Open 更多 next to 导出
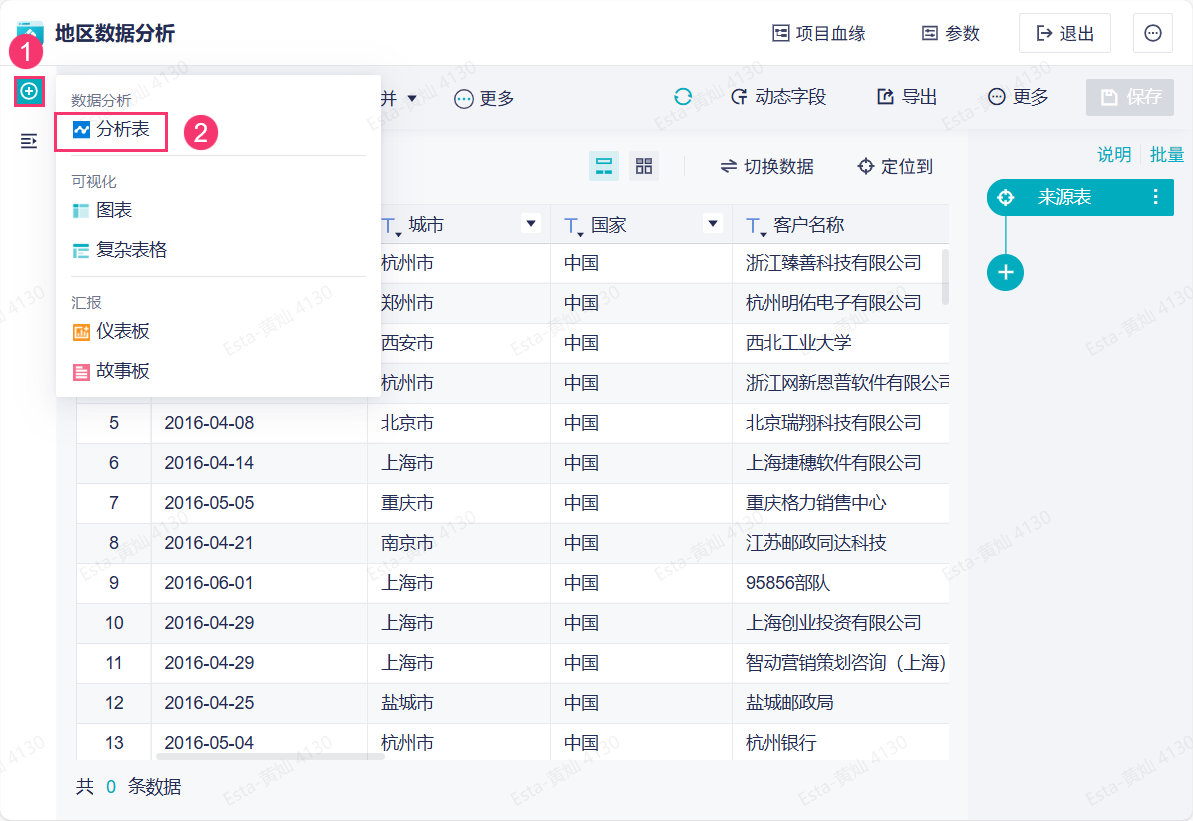The height and width of the screenshot is (821, 1193). [1018, 97]
